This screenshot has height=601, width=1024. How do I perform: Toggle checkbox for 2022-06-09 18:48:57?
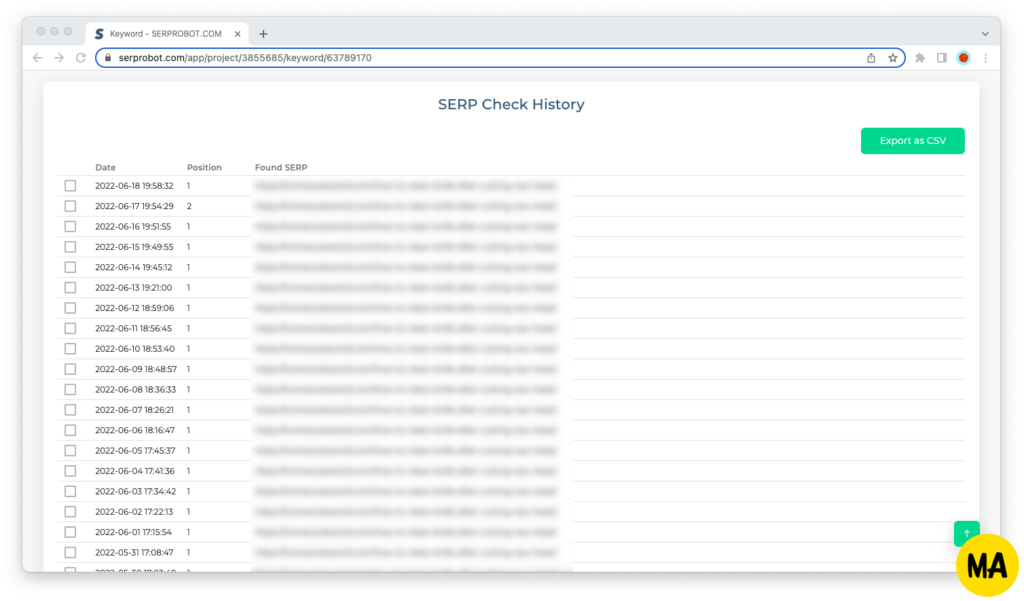pyautogui.click(x=71, y=369)
